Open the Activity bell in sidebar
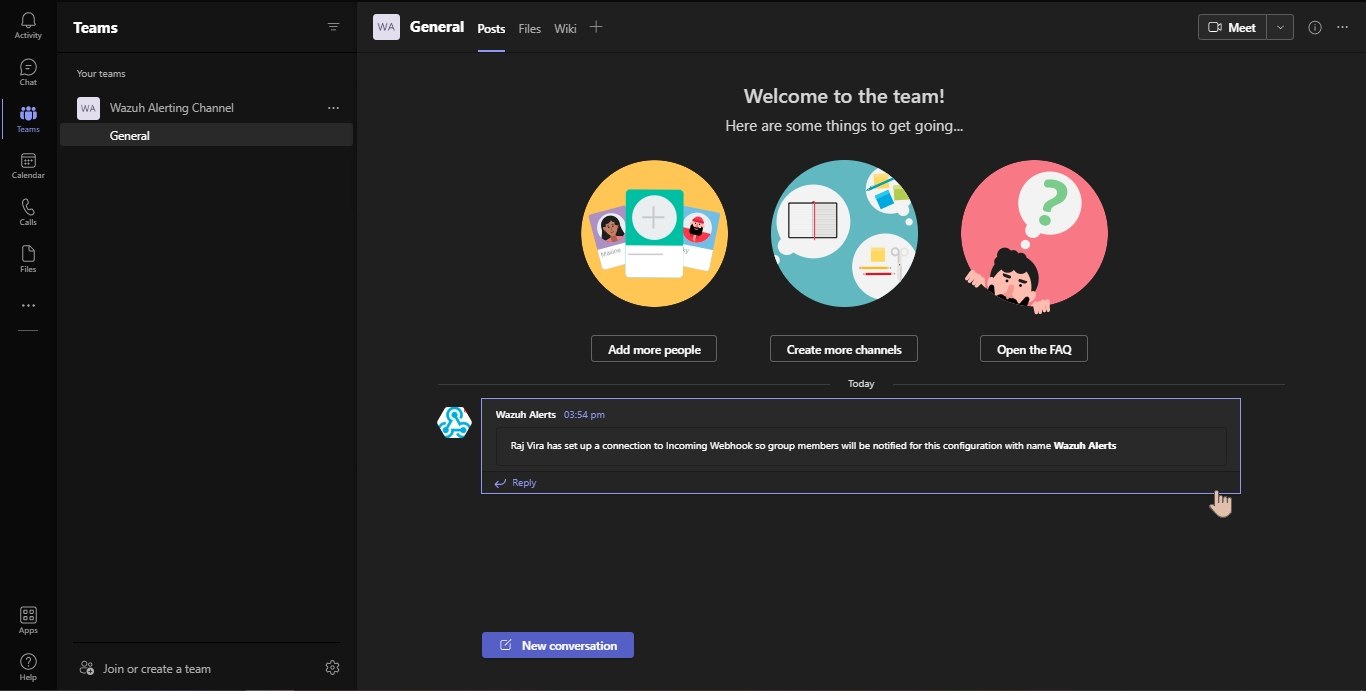This screenshot has width=1366, height=691. pos(28,26)
